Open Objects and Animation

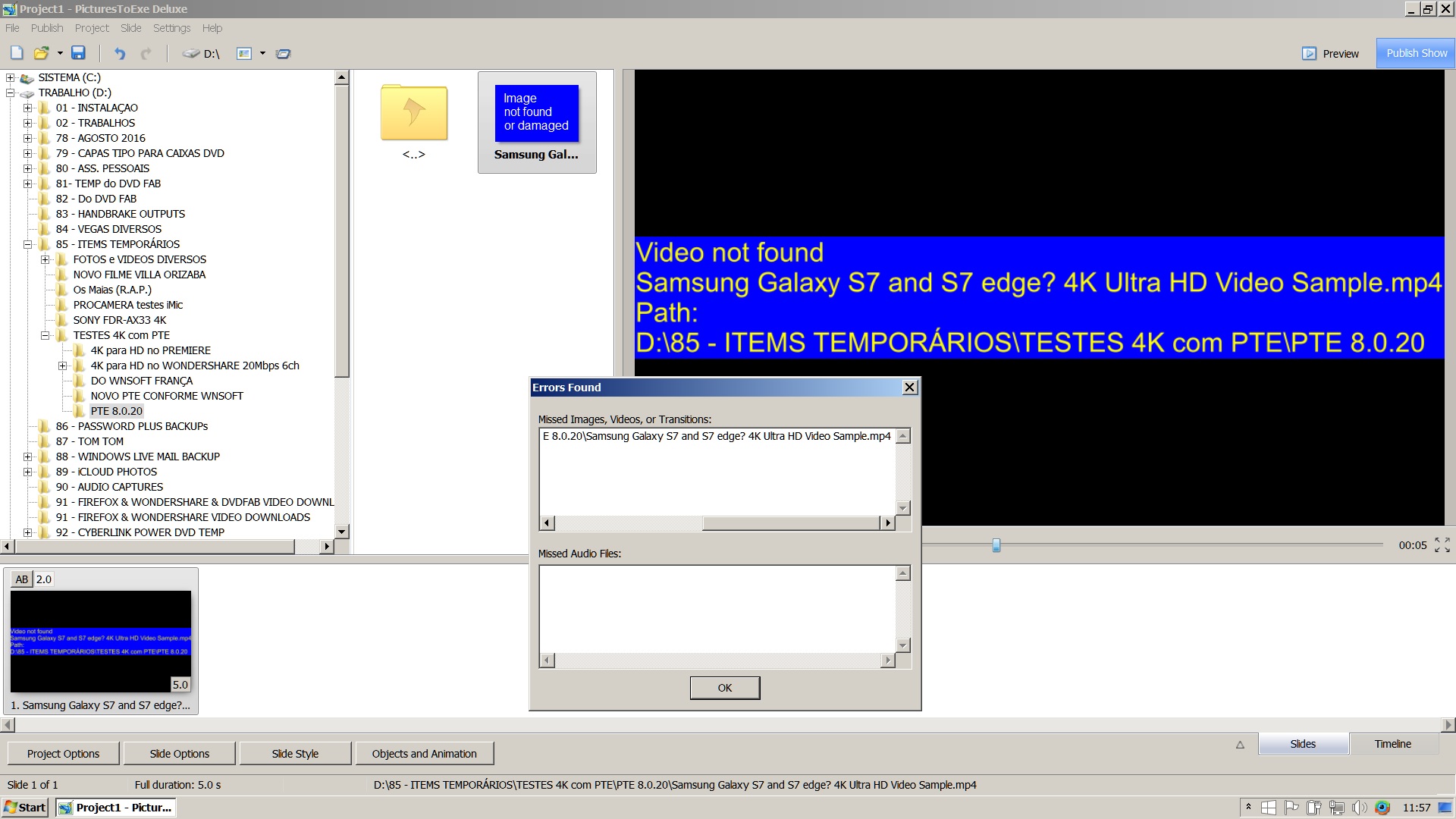tap(424, 754)
